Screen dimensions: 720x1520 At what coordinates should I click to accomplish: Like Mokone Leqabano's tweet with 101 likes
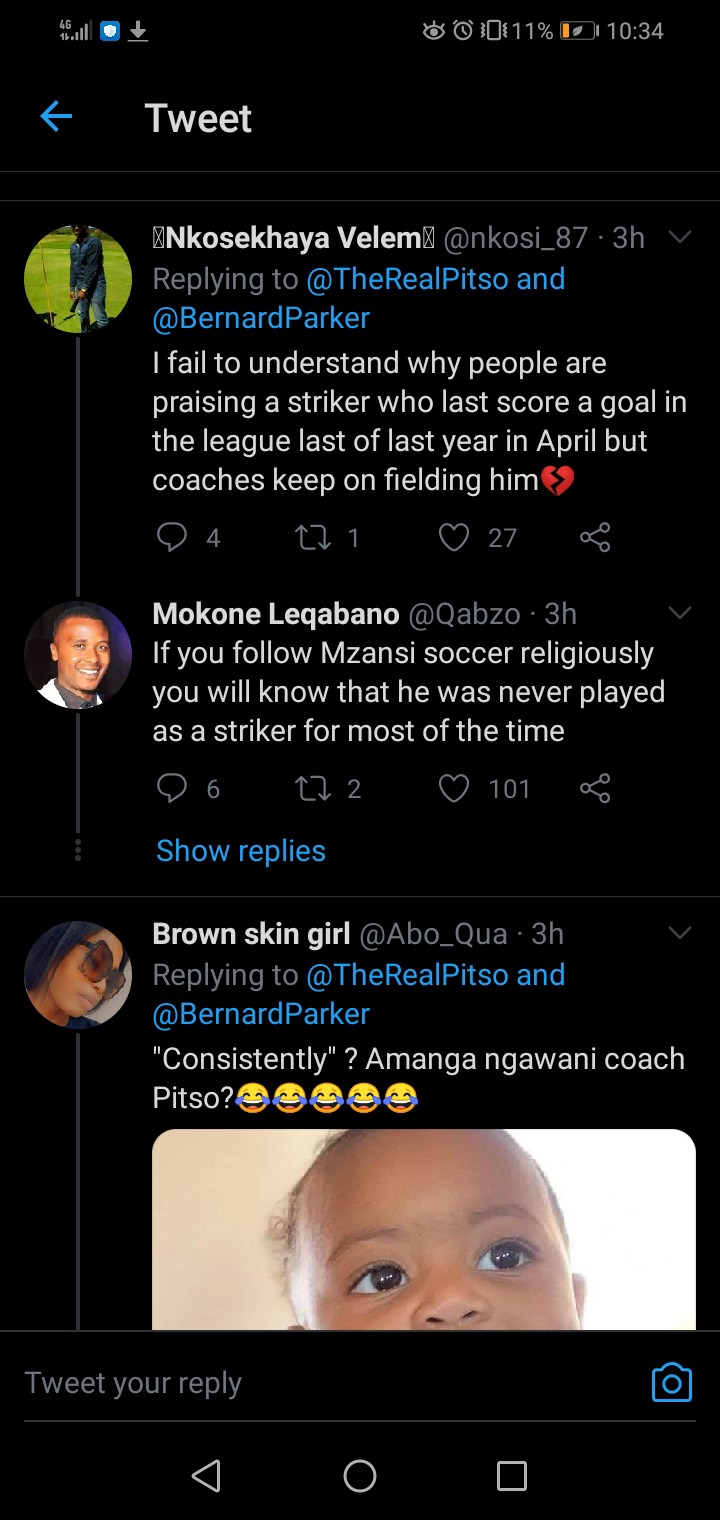coord(454,789)
